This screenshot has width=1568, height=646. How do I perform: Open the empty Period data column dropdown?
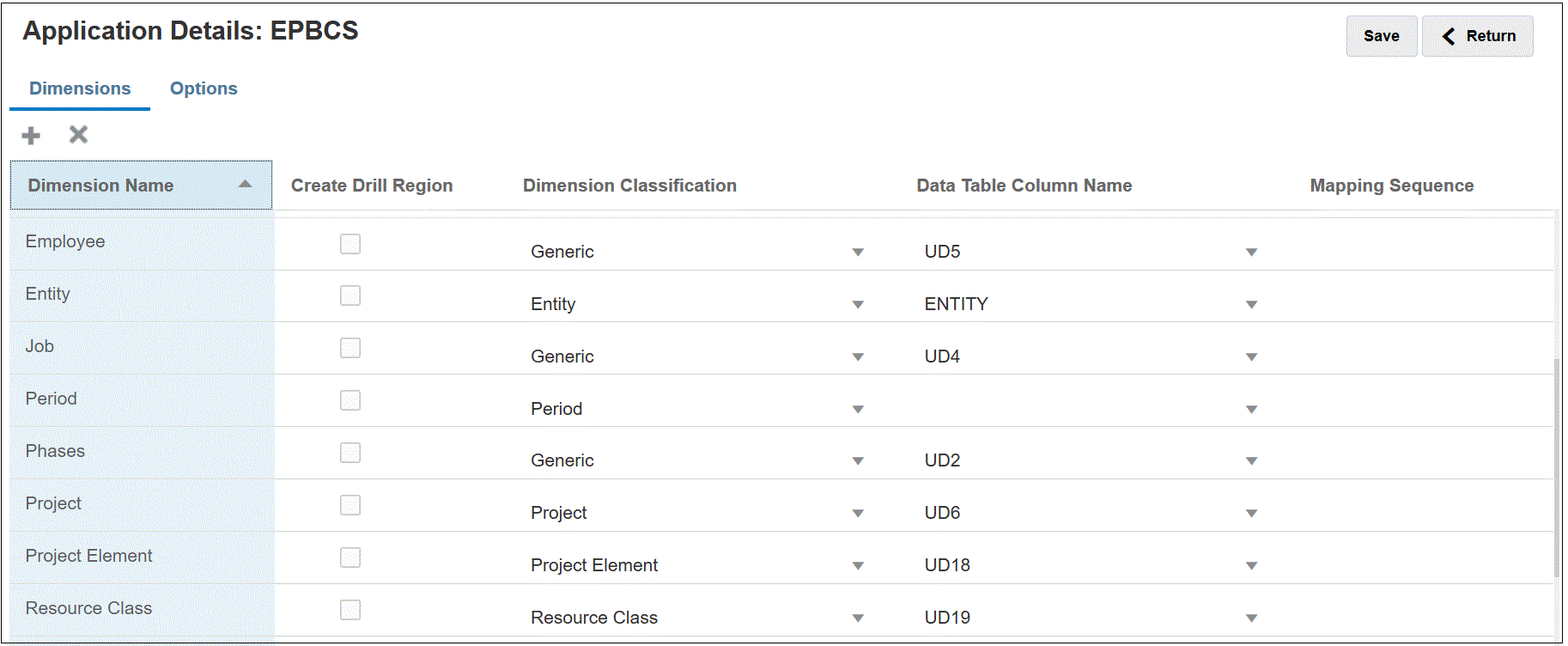(1251, 410)
